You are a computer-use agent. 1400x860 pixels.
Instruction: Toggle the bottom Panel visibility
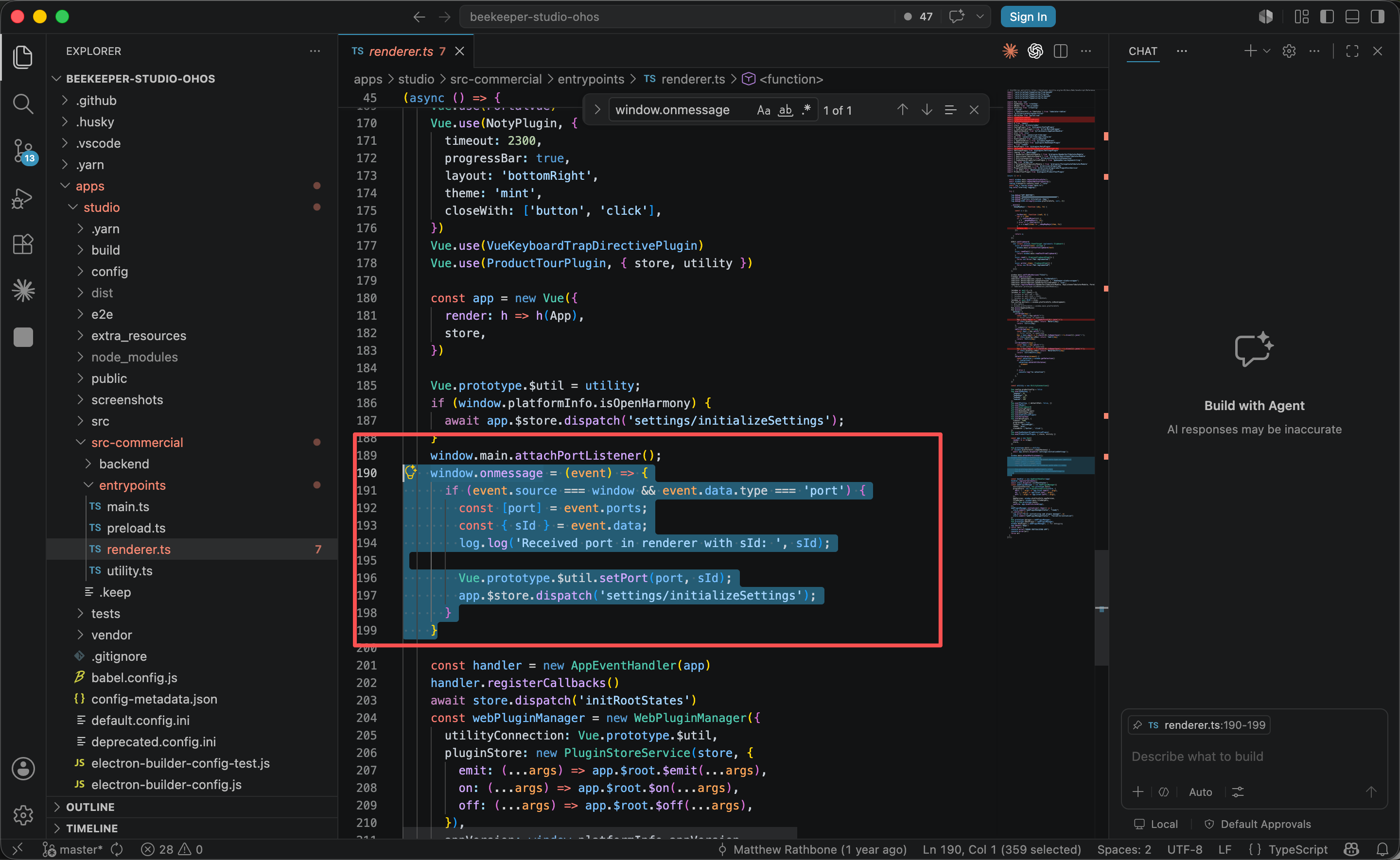tap(1352, 17)
